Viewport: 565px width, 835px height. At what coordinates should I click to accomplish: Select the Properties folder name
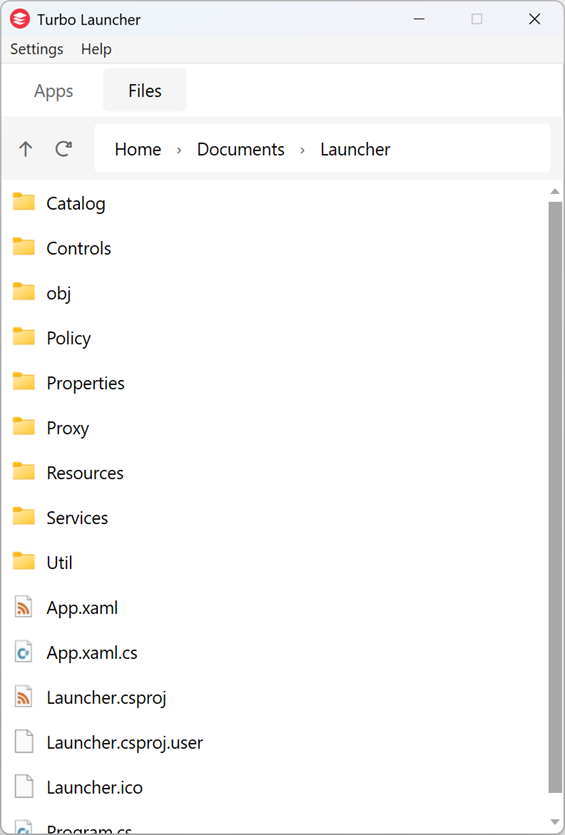click(85, 383)
